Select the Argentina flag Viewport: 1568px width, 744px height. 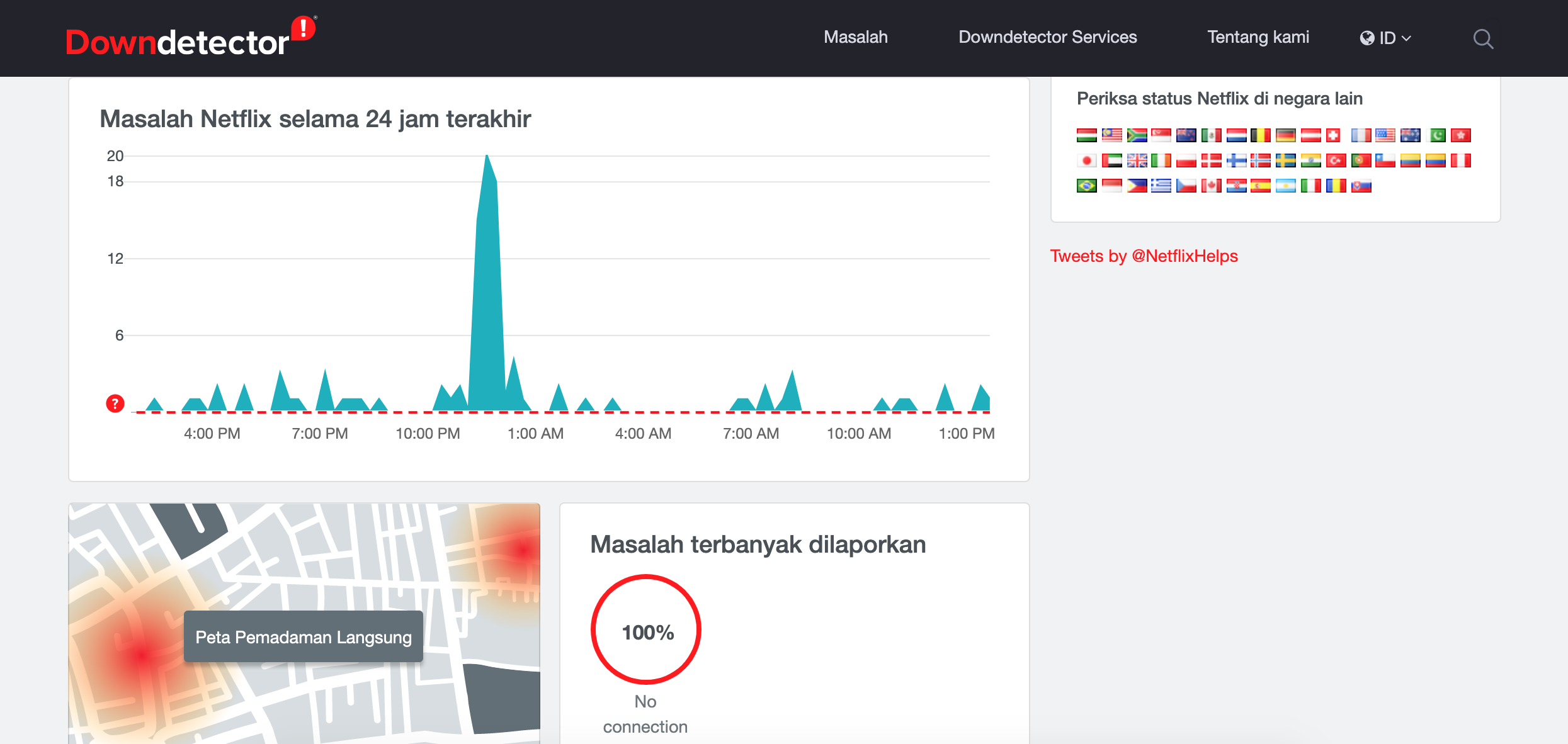point(1286,186)
